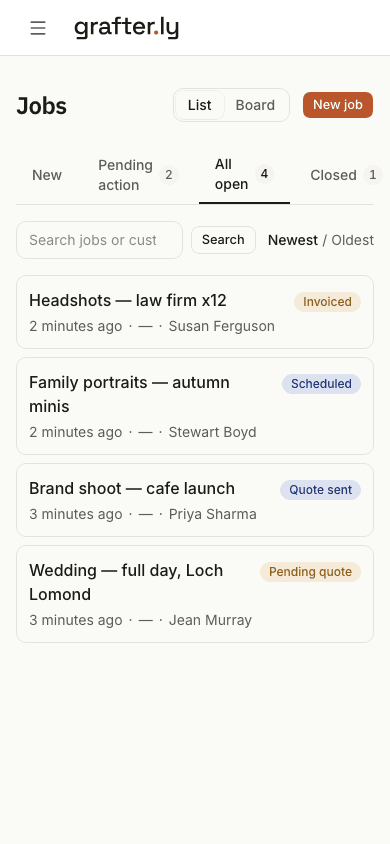Click the grafter.ly logo
Image resolution: width=390 pixels, height=844 pixels.
click(126, 28)
